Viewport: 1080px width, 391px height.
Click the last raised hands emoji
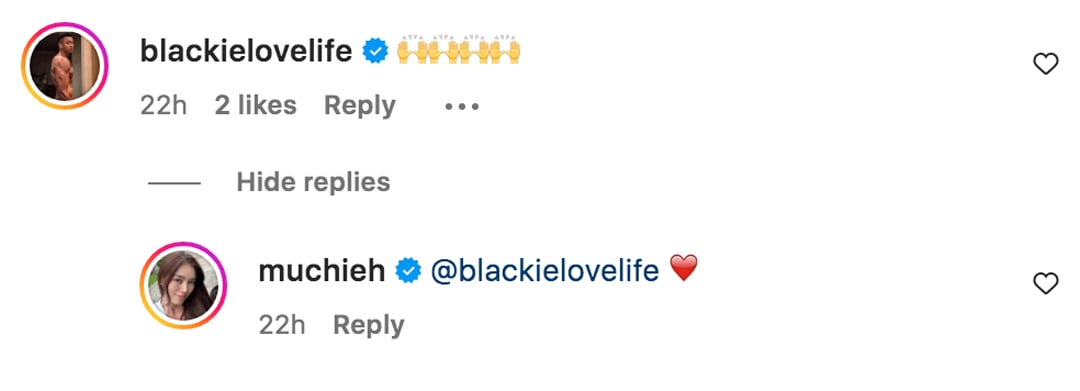pyautogui.click(x=508, y=50)
